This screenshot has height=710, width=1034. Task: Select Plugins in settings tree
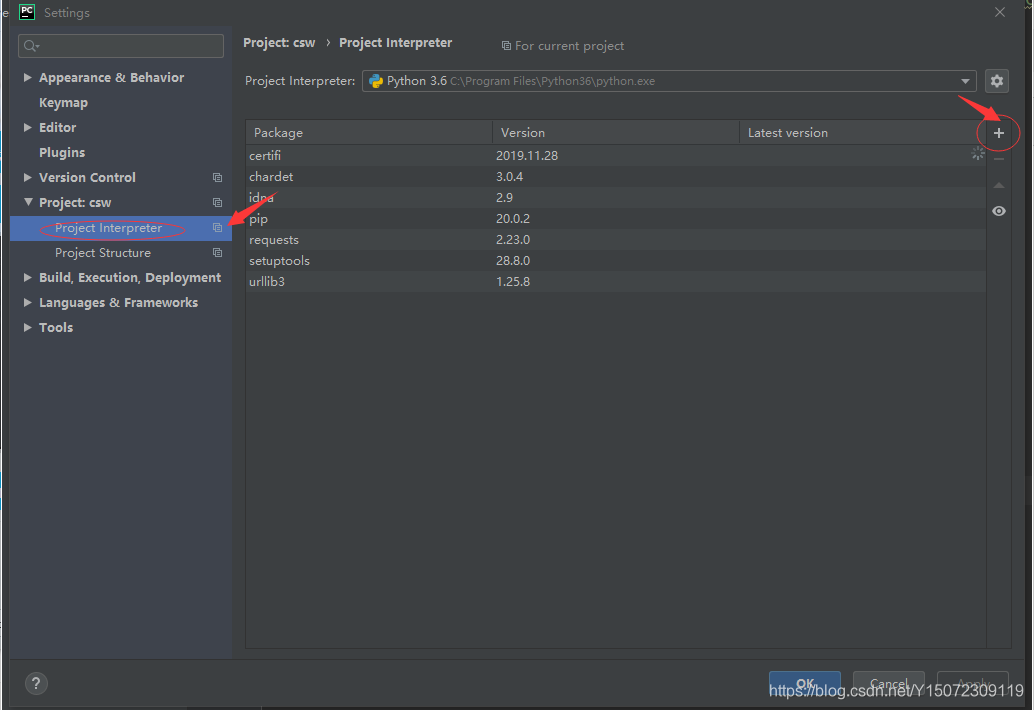(x=62, y=153)
